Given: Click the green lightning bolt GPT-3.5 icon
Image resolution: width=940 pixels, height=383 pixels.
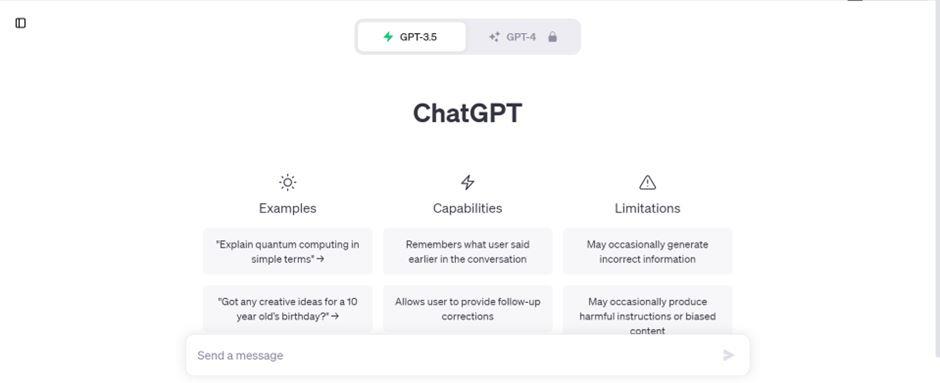Looking at the screenshot, I should [x=388, y=37].
